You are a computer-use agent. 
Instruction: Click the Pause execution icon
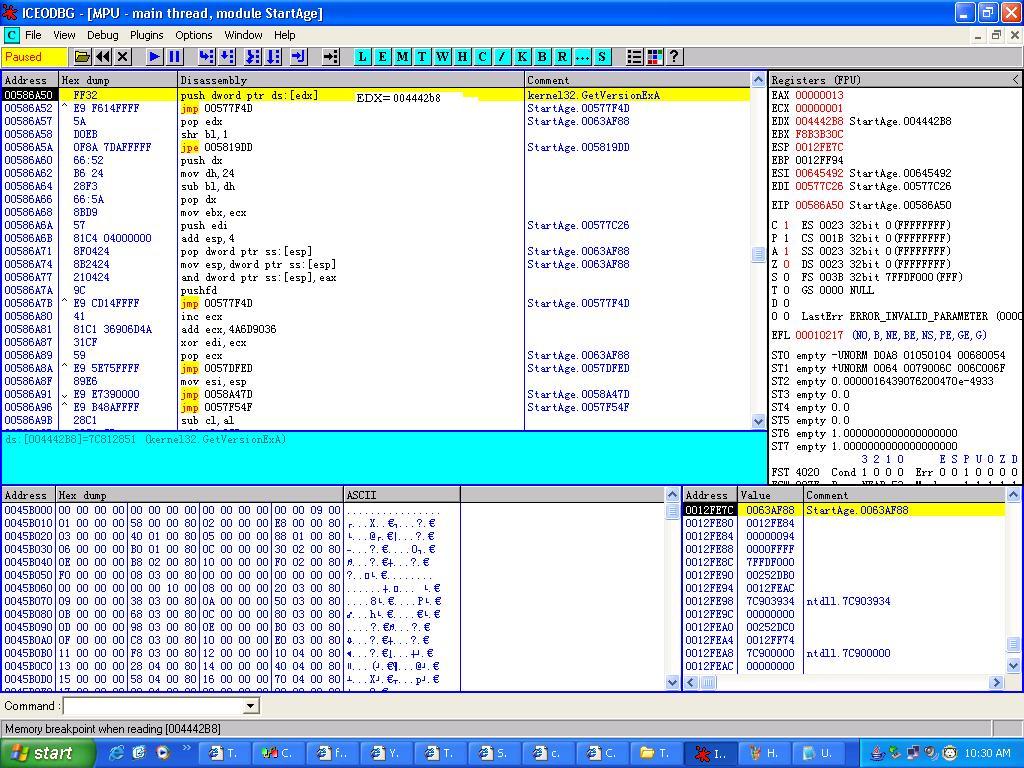[x=174, y=57]
